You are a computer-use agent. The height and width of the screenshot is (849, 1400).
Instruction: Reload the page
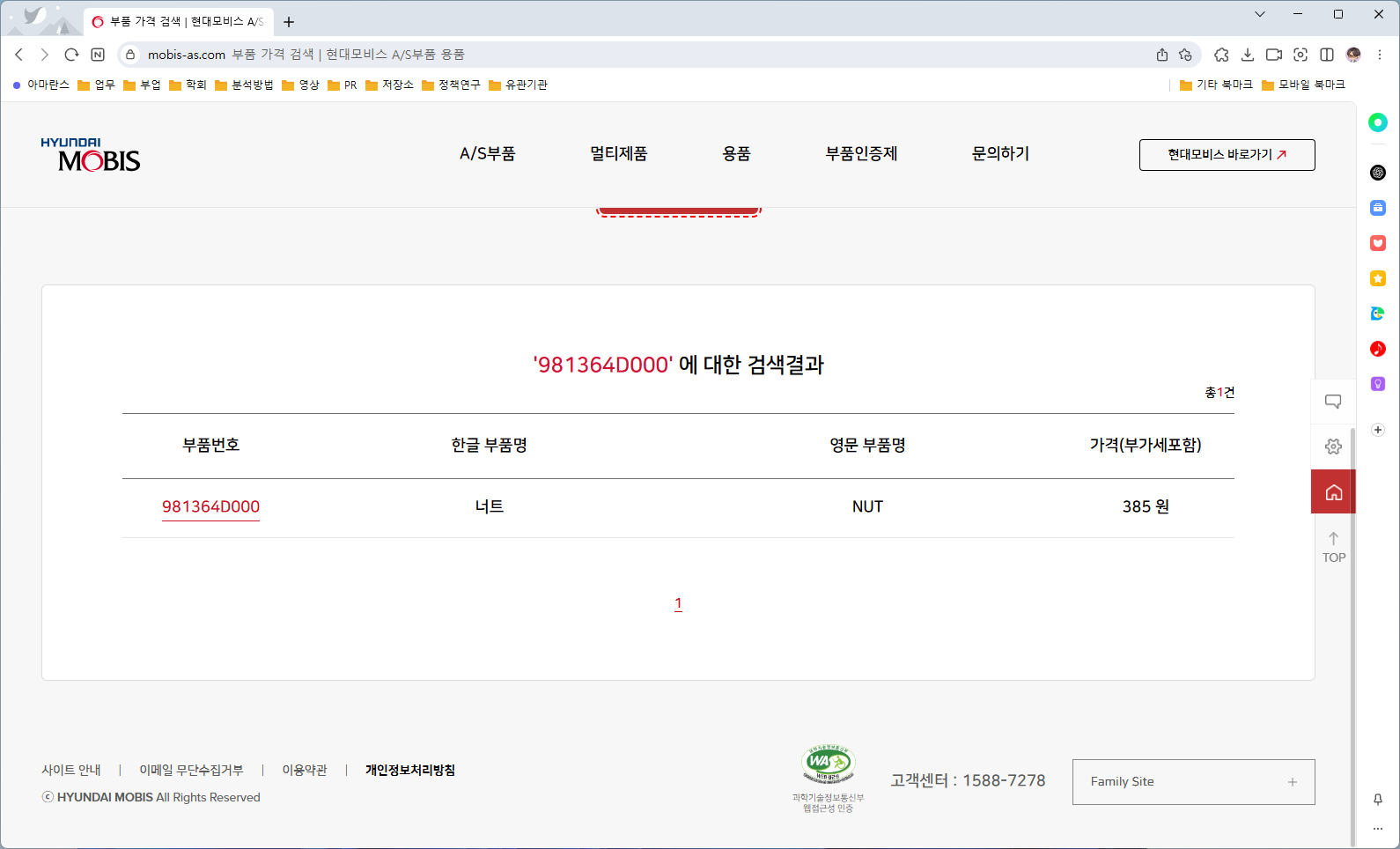[71, 55]
